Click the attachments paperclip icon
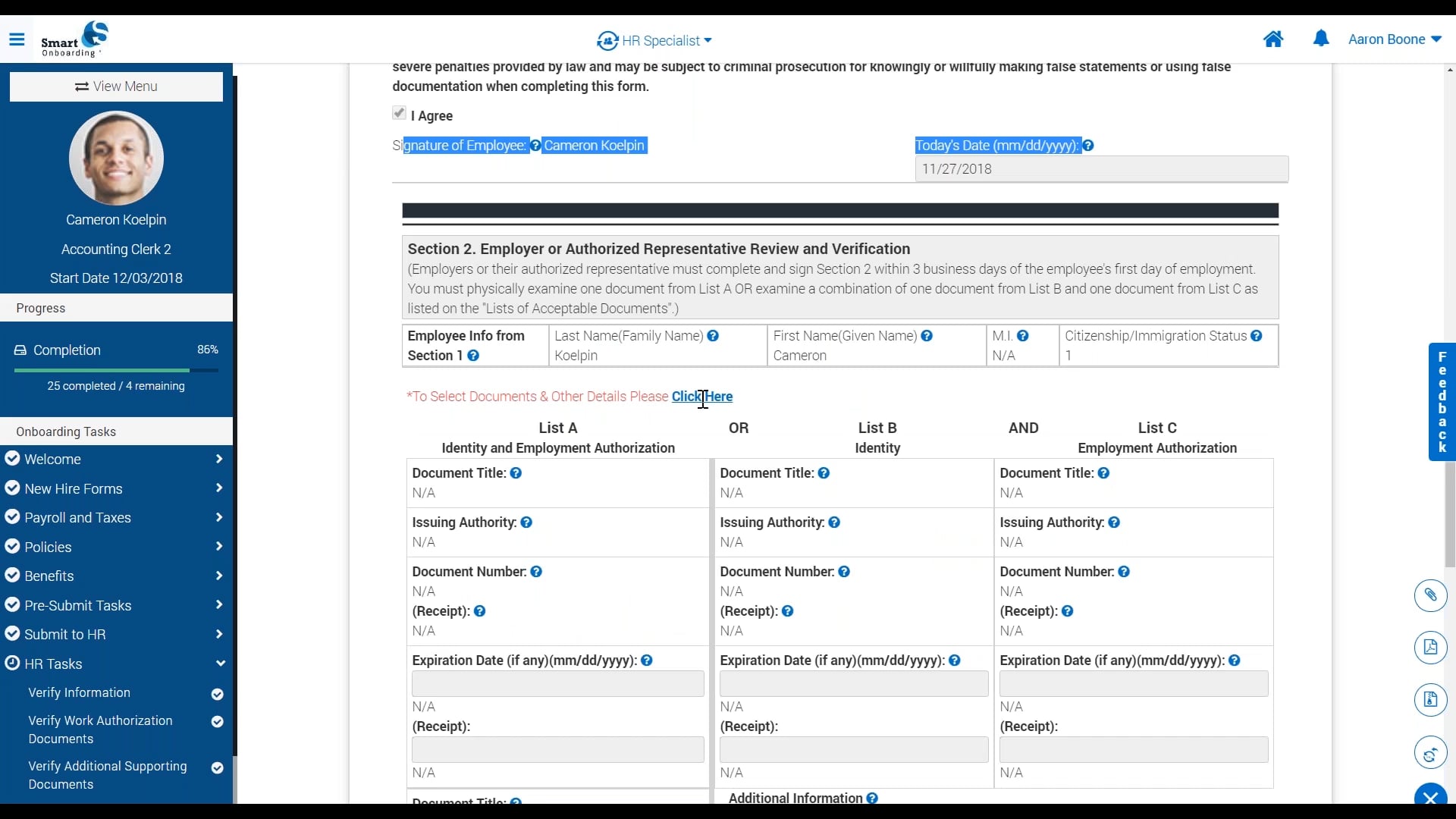The height and width of the screenshot is (819, 1456). pyautogui.click(x=1431, y=596)
